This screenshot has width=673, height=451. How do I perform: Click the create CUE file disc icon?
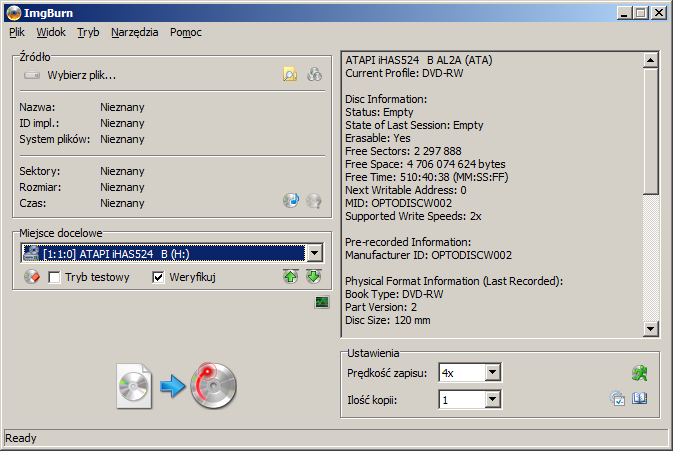(291, 200)
